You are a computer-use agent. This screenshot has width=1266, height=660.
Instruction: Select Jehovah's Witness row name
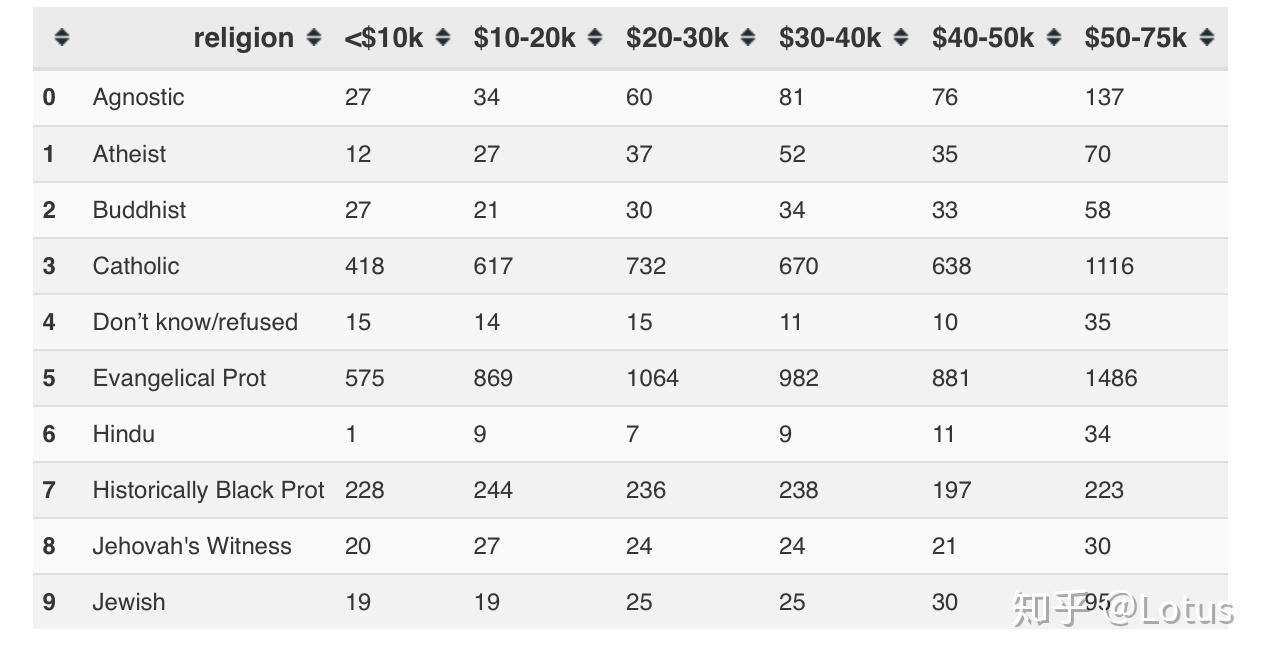[192, 546]
